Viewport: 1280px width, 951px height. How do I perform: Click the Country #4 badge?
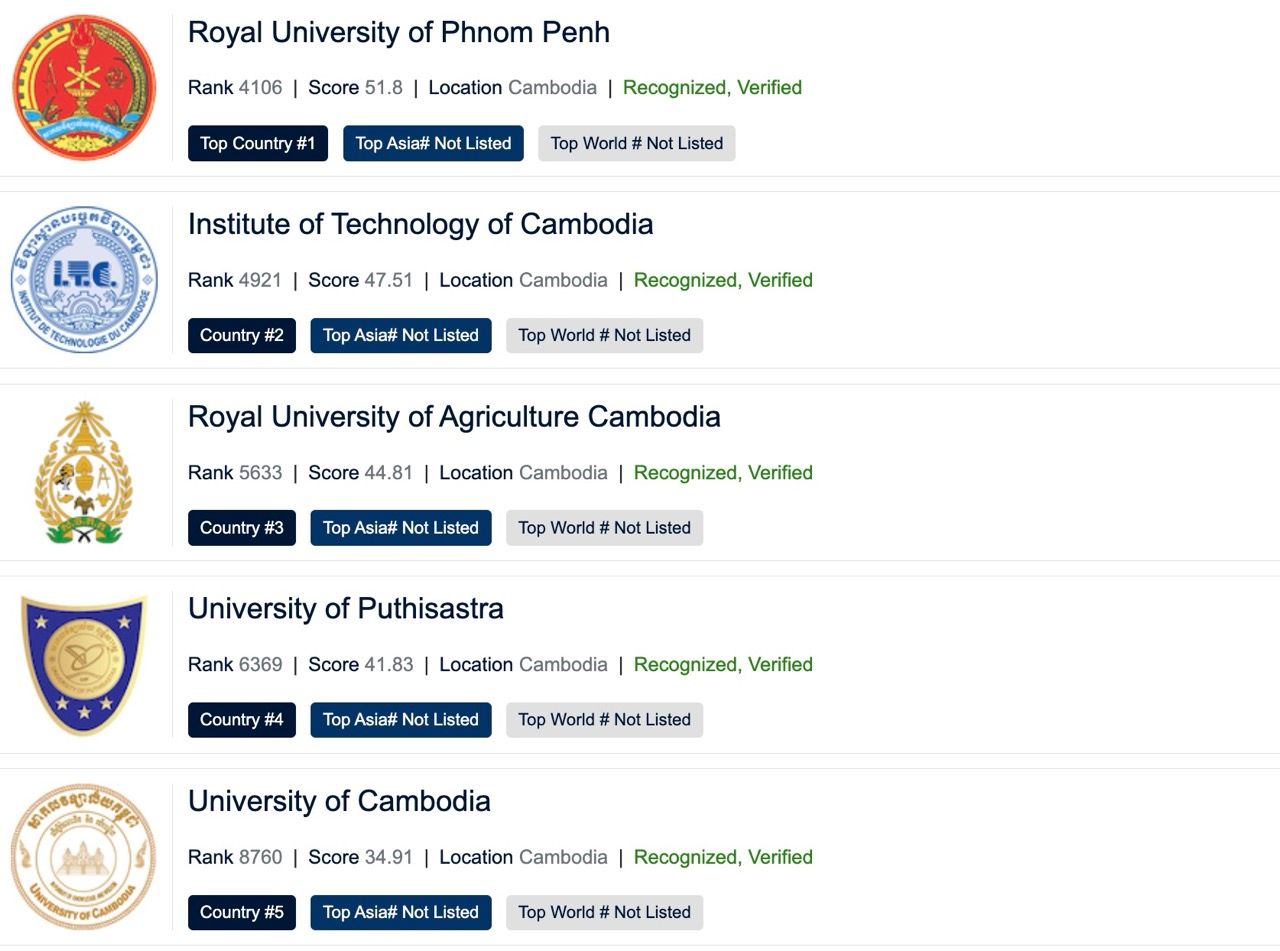(x=241, y=720)
